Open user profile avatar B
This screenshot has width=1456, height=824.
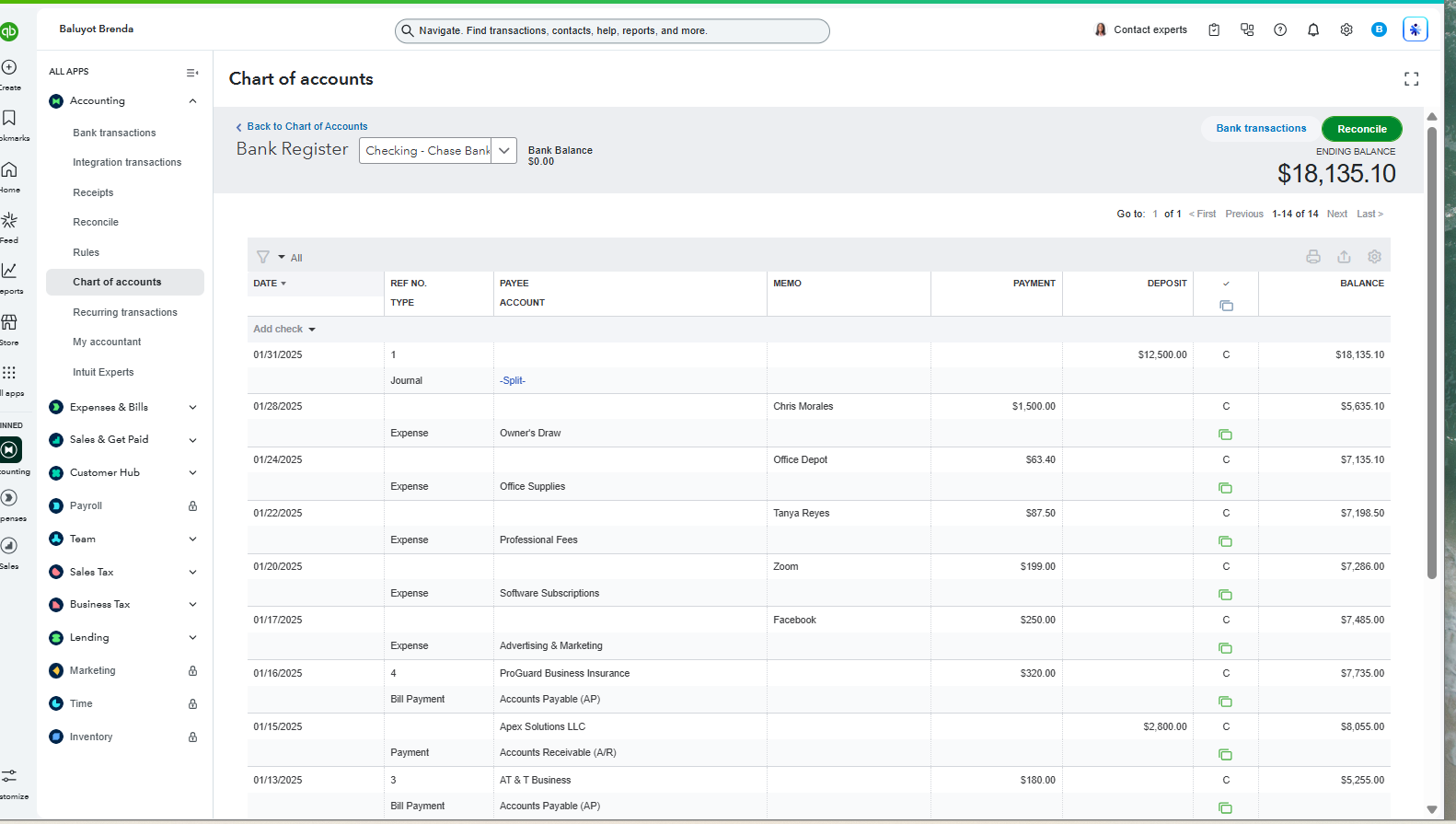[1379, 29]
